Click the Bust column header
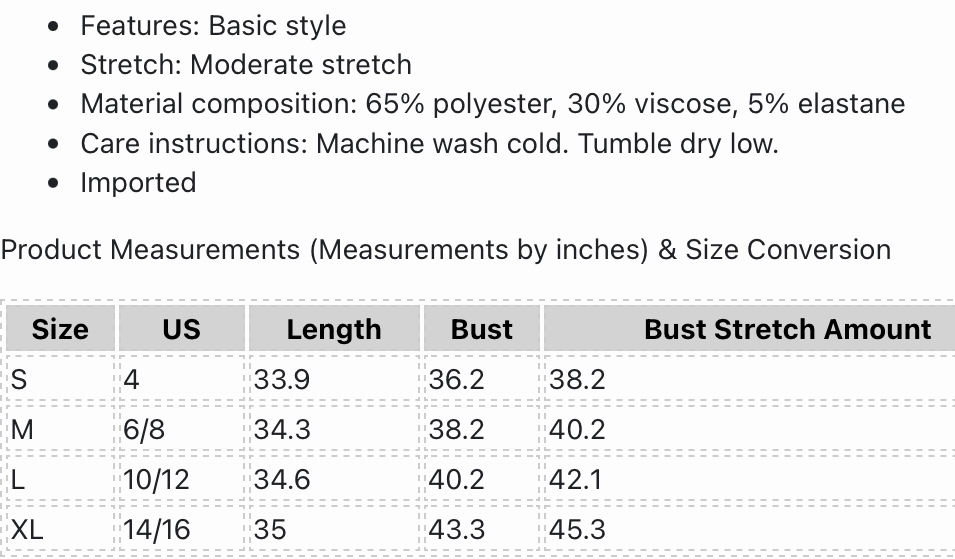 (482, 329)
